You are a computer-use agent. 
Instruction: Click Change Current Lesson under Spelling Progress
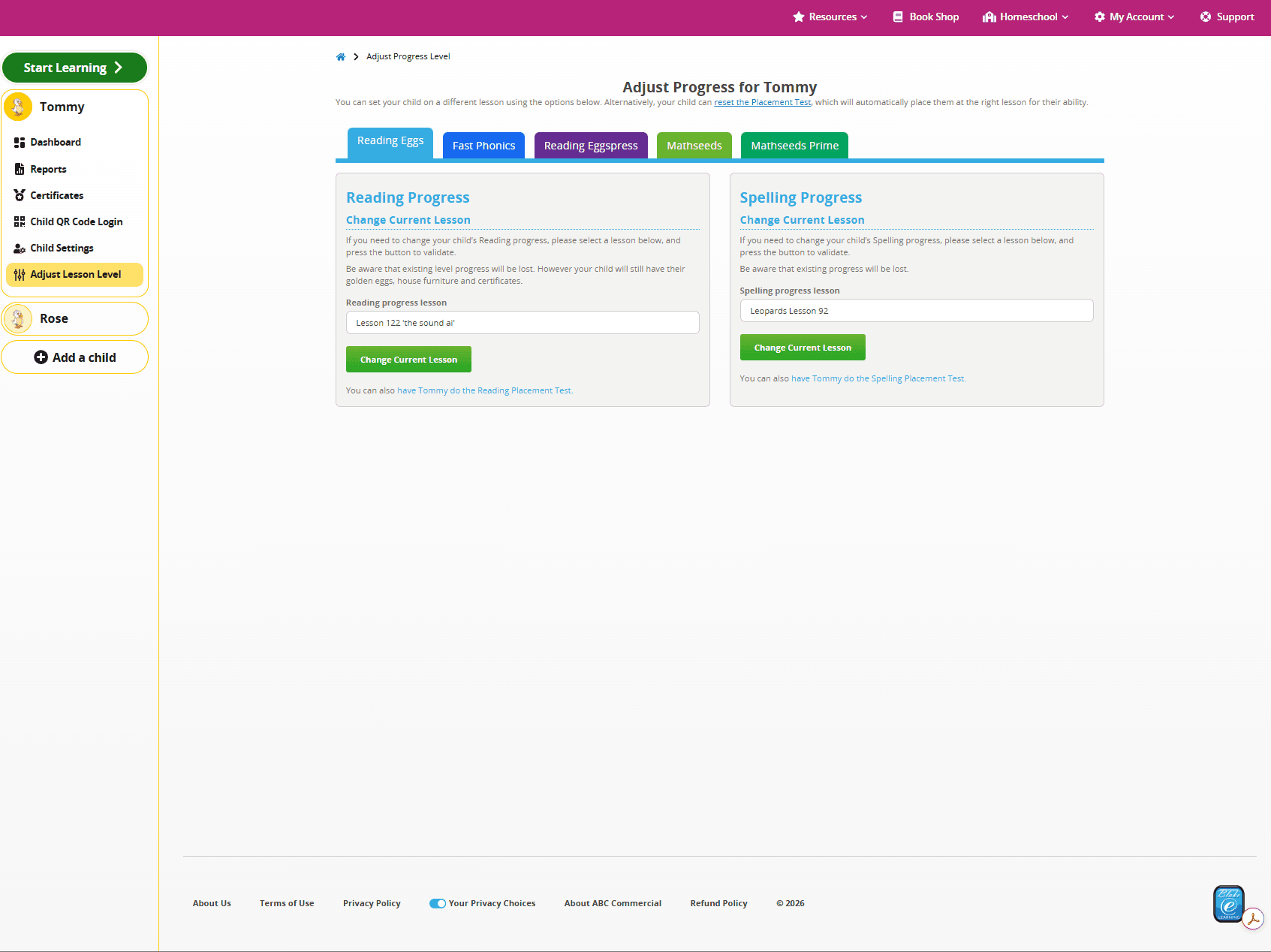pos(803,348)
